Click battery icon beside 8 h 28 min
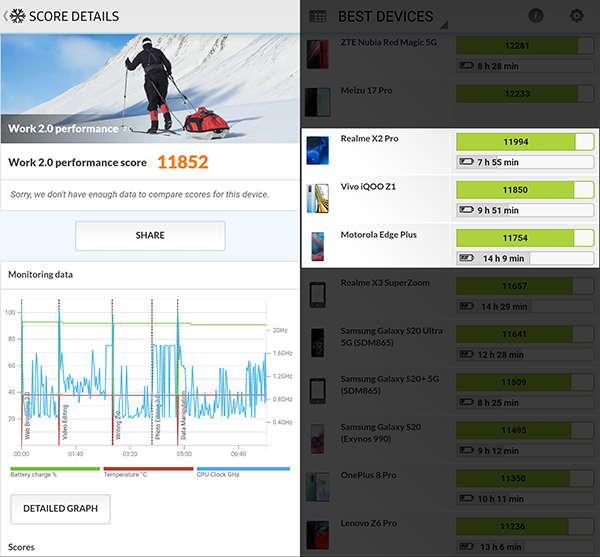 [x=466, y=66]
